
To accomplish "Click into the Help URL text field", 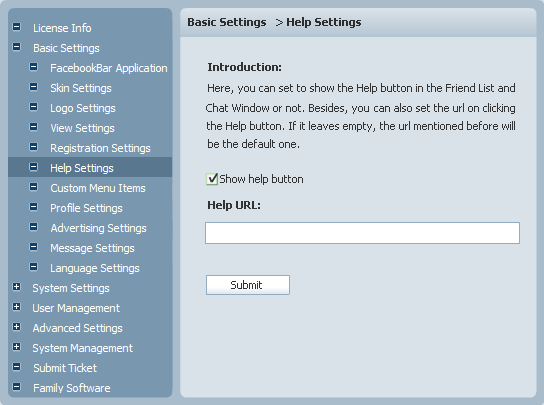I will point(362,233).
